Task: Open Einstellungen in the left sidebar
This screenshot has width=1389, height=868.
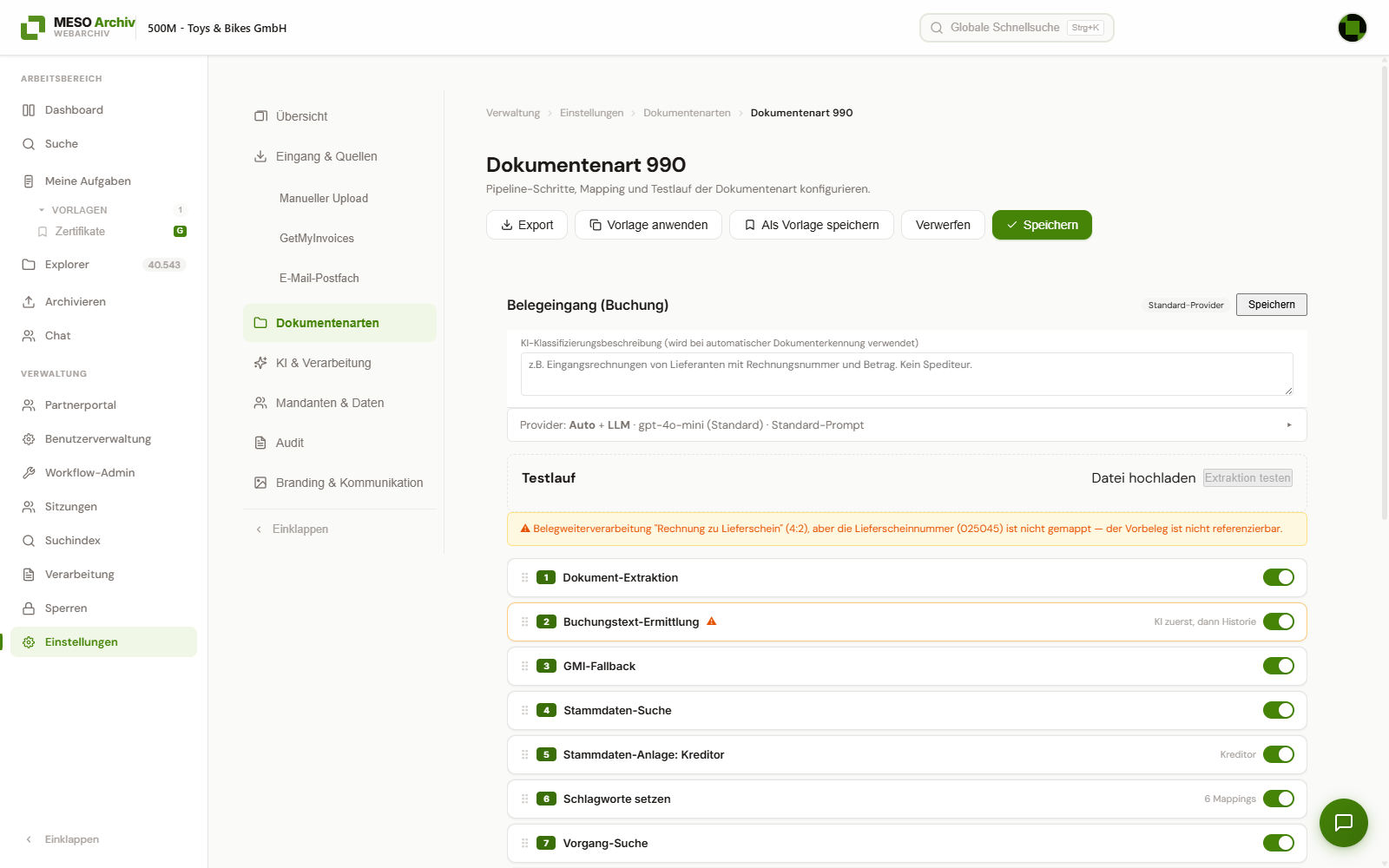Action: coord(103,642)
